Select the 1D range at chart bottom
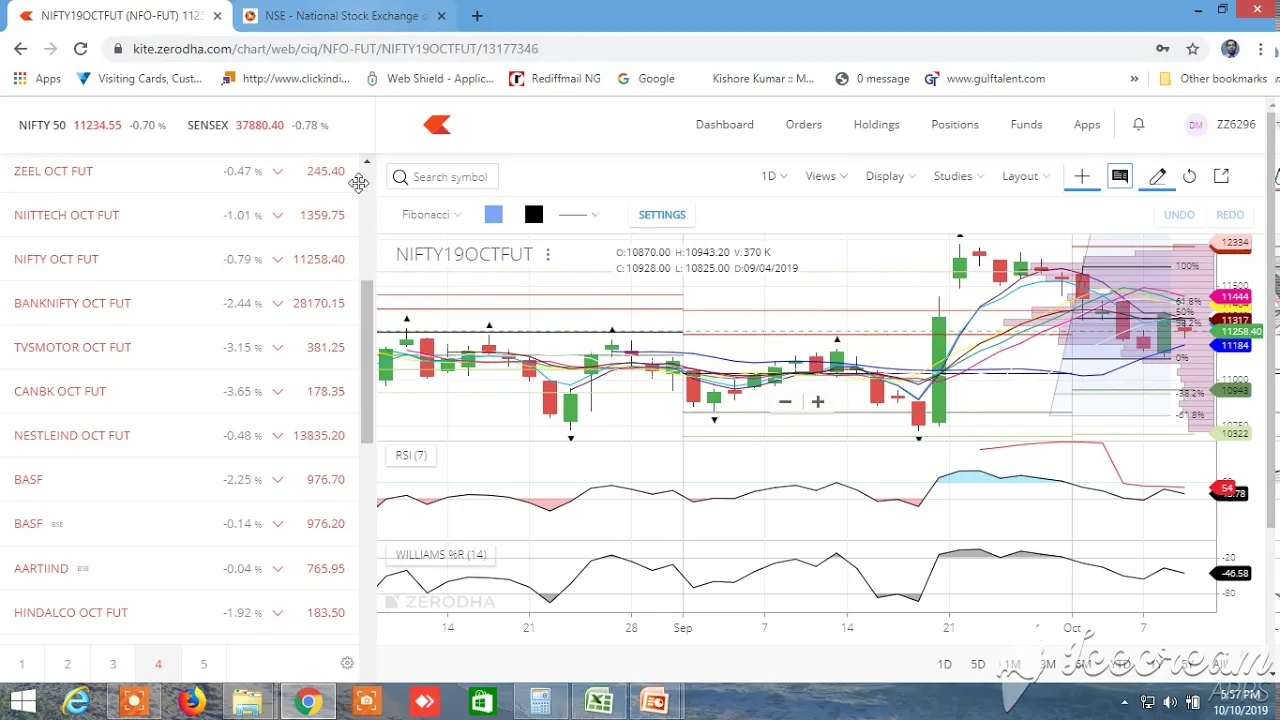This screenshot has width=1280, height=720. 944,664
